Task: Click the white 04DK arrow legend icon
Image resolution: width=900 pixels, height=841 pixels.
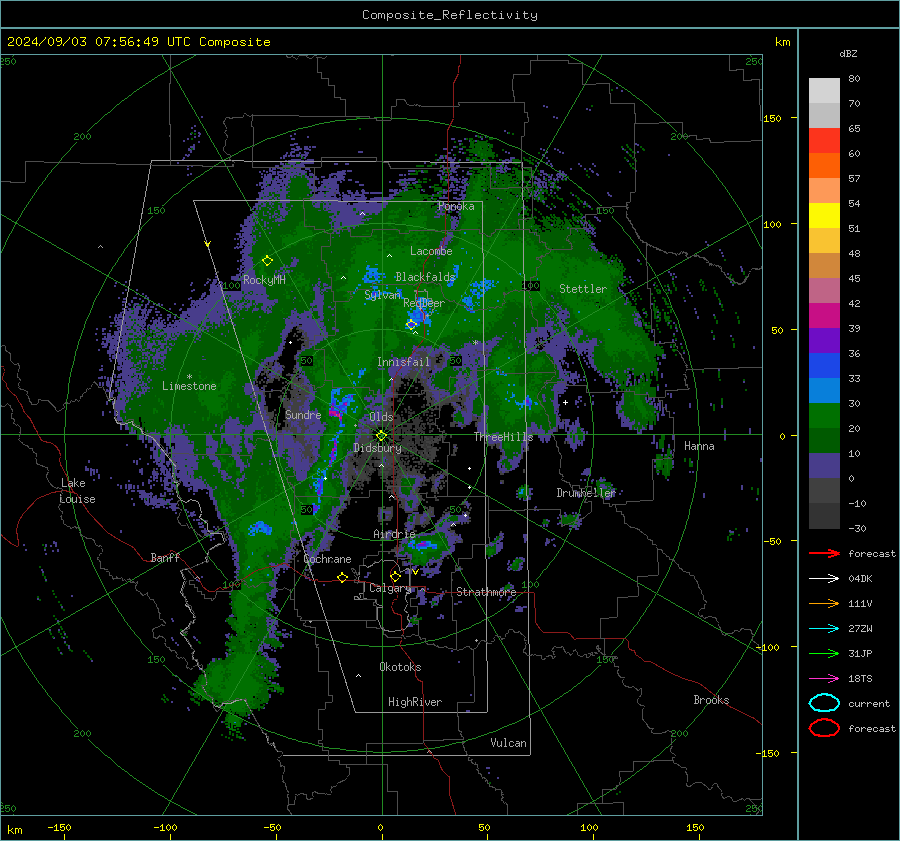Action: 824,579
